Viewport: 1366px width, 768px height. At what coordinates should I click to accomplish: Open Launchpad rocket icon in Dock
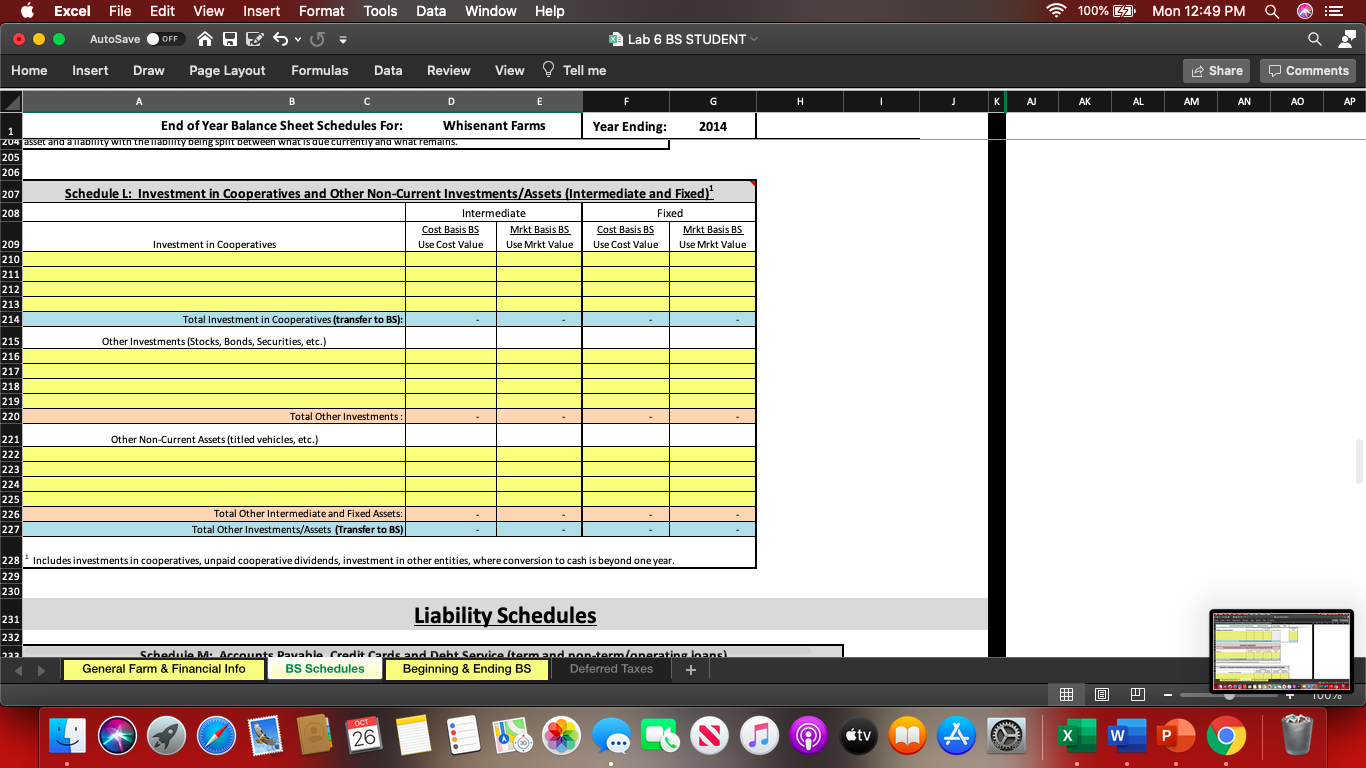pyautogui.click(x=166, y=736)
